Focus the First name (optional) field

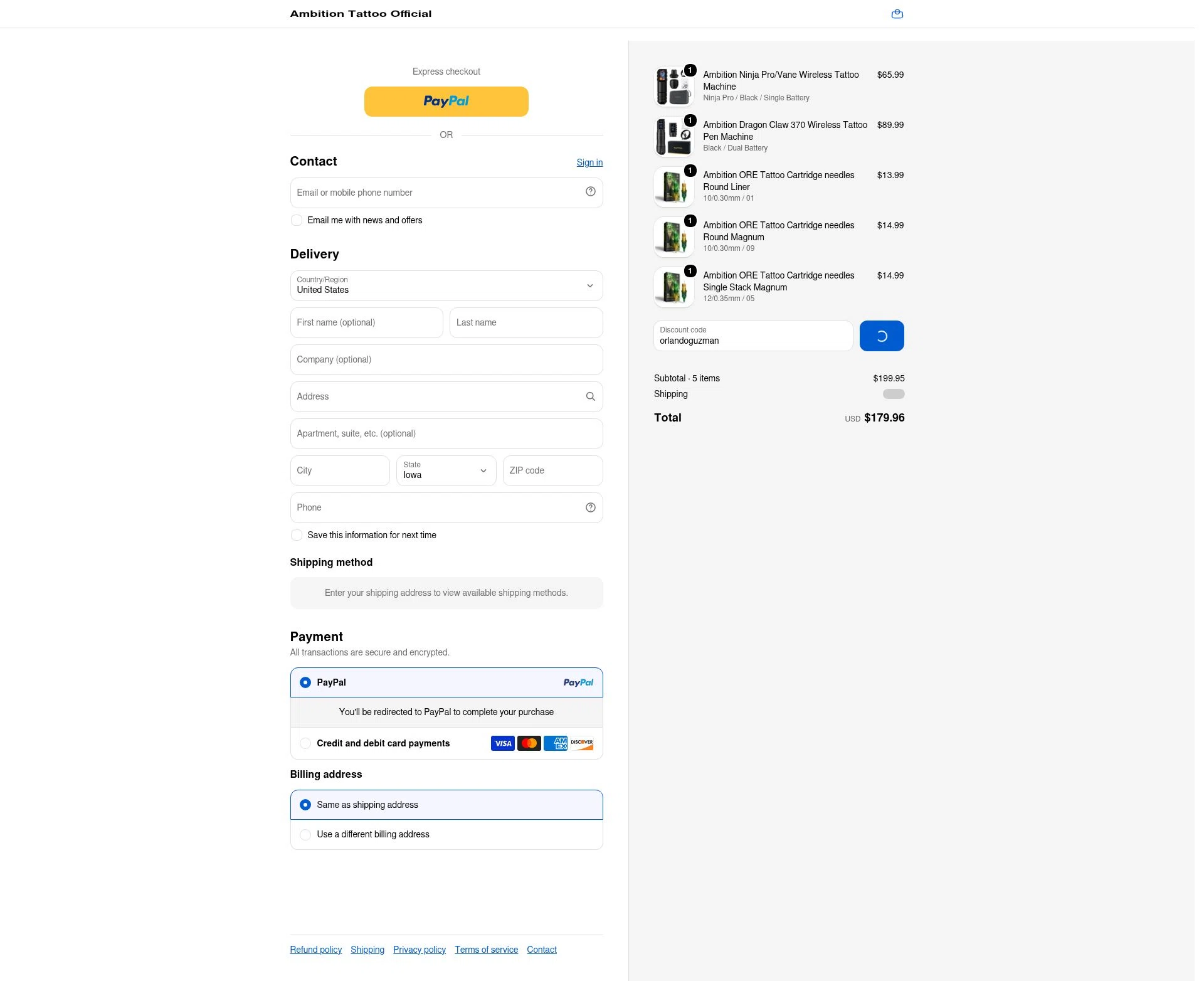coord(367,322)
